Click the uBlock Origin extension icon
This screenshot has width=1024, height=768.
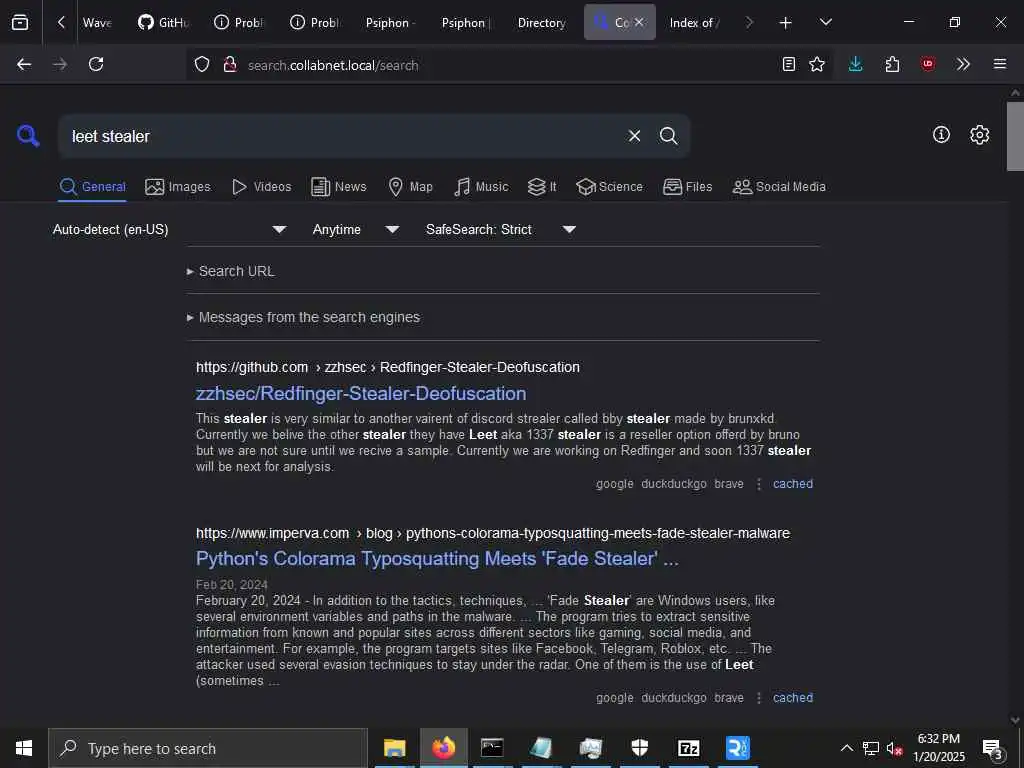pos(928,64)
